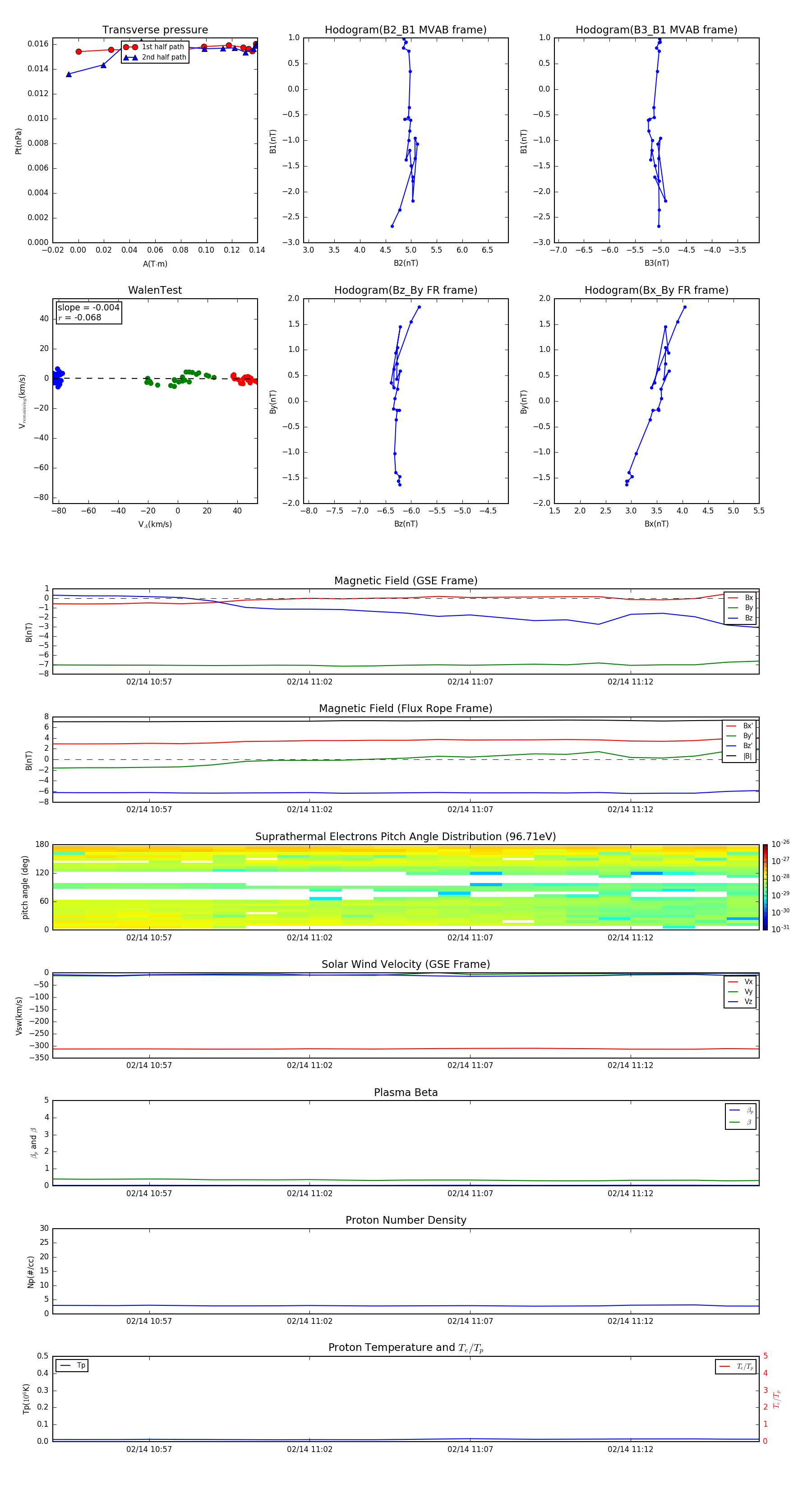Click the 'VA(km/s)' axis label
The height and width of the screenshot is (1489, 812).
(155, 525)
